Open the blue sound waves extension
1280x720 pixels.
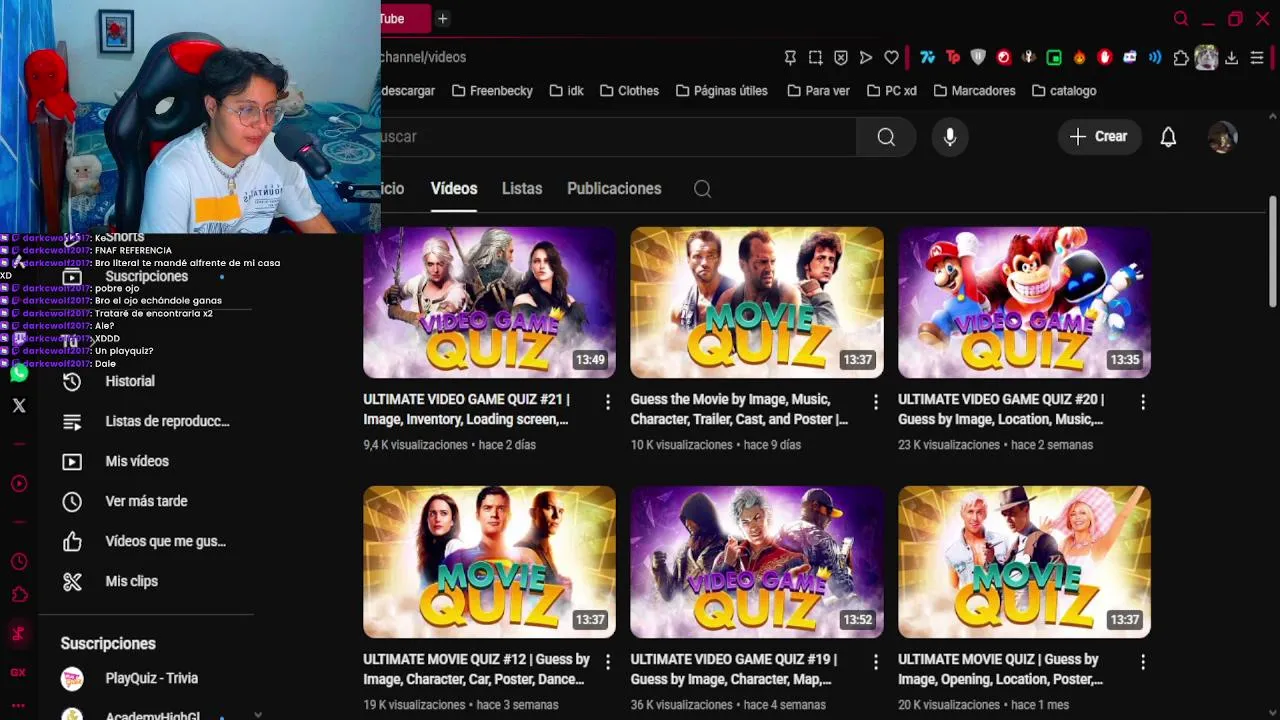coord(1155,58)
